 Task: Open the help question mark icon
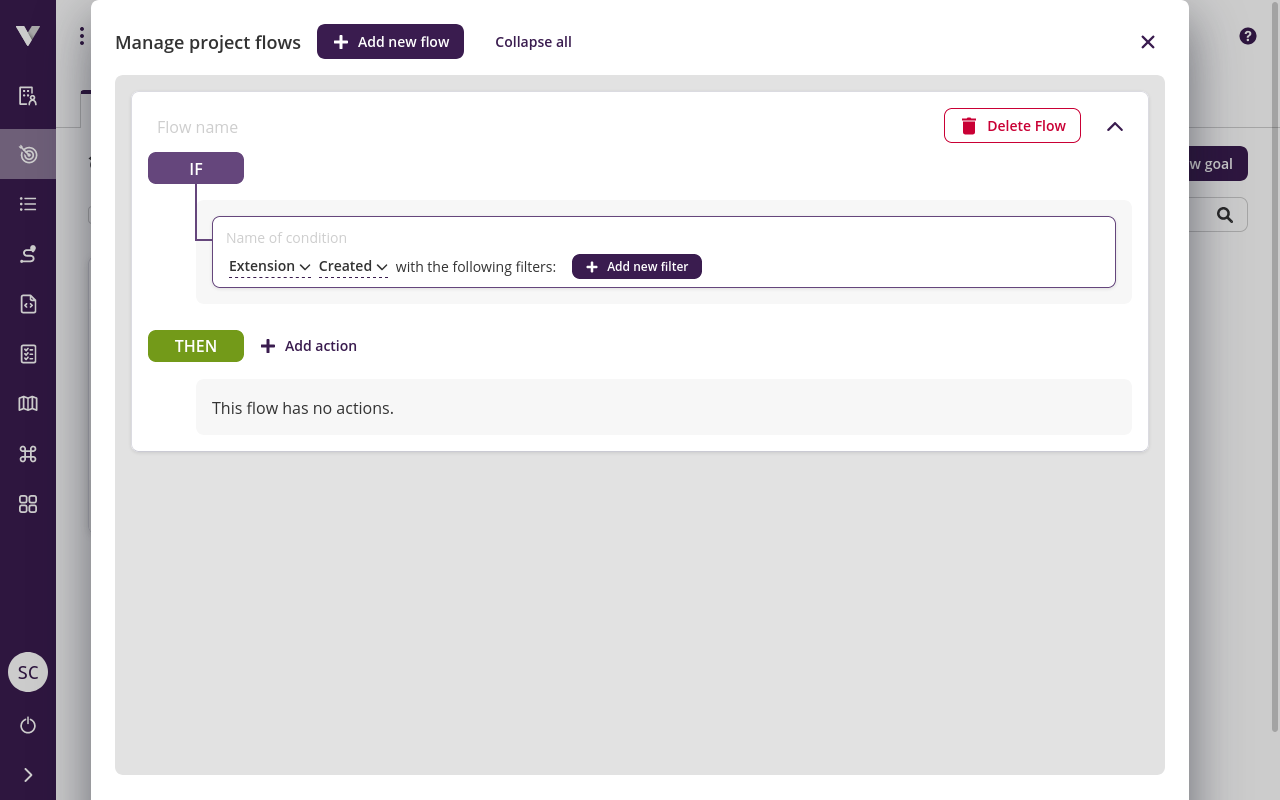[x=1248, y=36]
